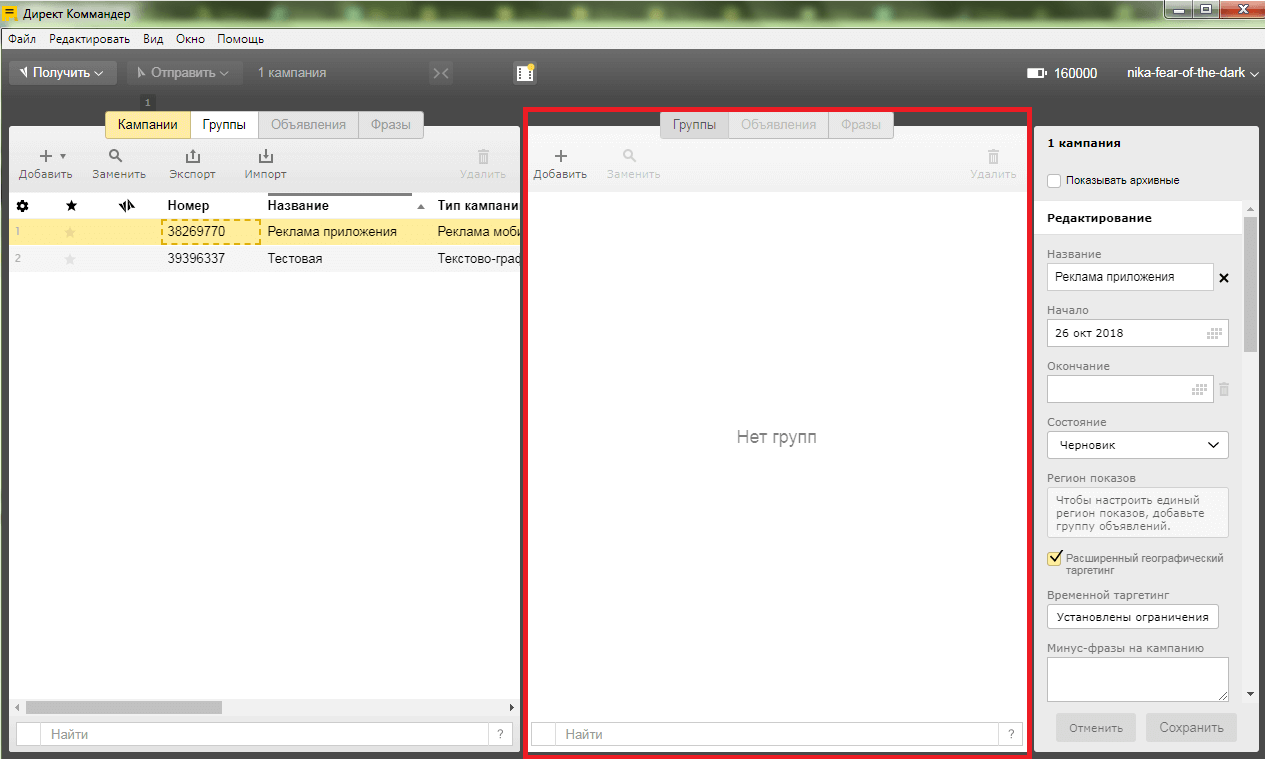Click the Установлены ограничения button
1265x759 pixels.
pyautogui.click(x=1132, y=617)
